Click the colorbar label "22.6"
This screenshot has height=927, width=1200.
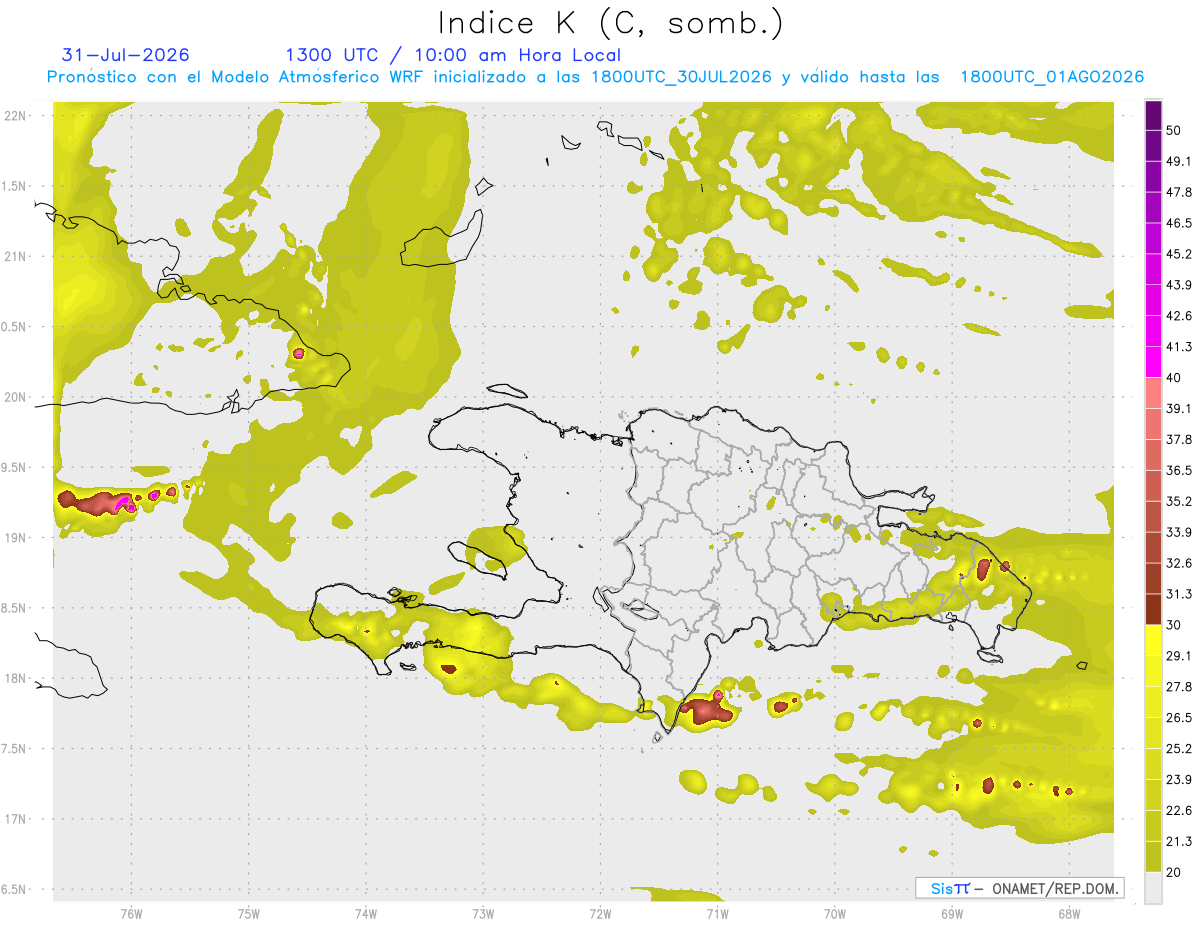[1179, 811]
